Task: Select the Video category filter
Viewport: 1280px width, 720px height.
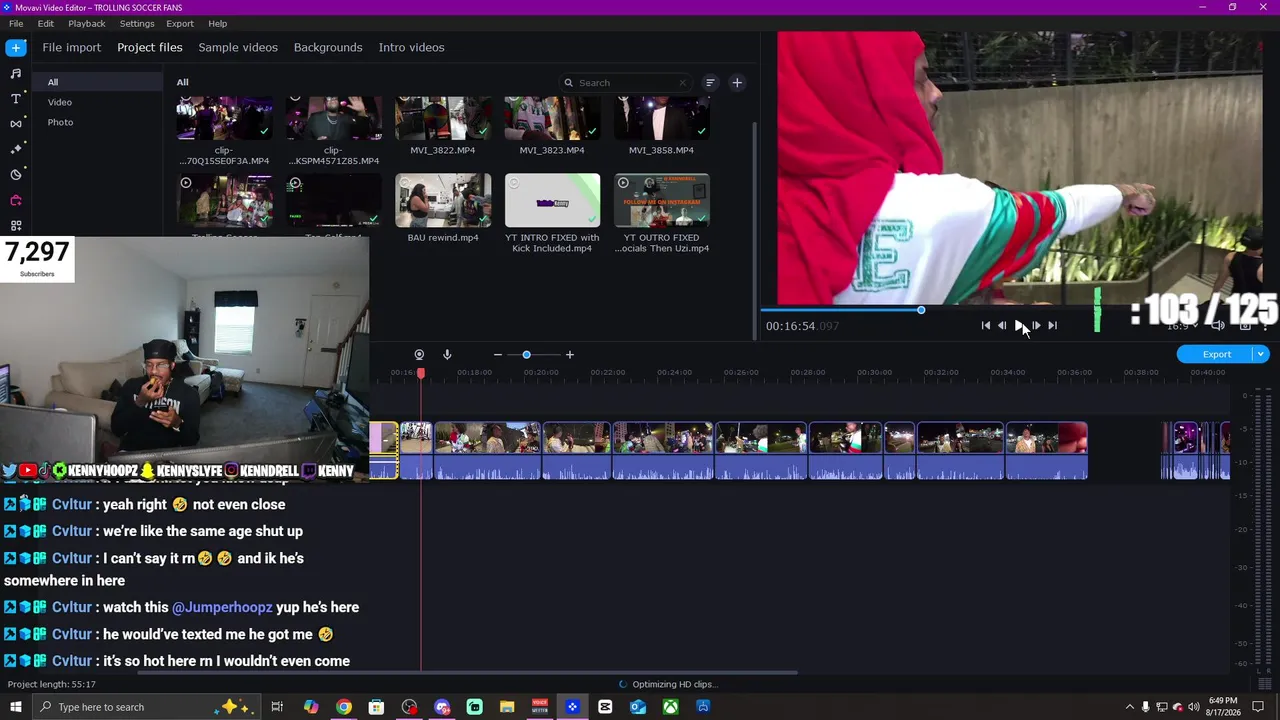Action: 60,102
